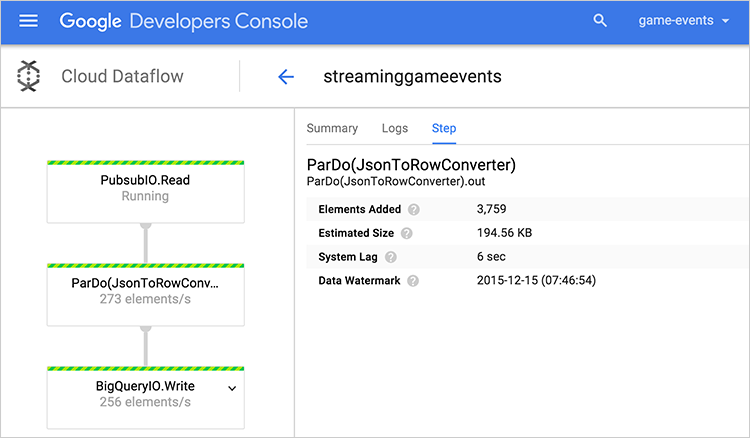Switch to the Logs tab
Viewport: 750px width, 438px height.
(x=395, y=128)
